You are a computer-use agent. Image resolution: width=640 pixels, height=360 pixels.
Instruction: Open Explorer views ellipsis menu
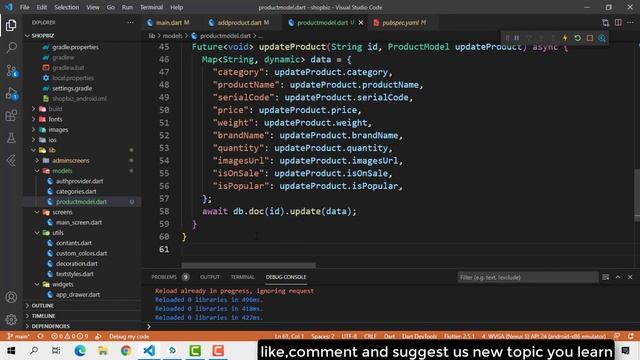(130, 22)
